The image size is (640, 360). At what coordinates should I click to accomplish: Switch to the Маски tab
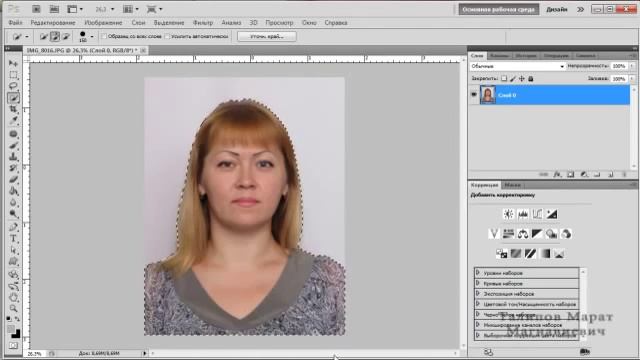pyautogui.click(x=512, y=185)
